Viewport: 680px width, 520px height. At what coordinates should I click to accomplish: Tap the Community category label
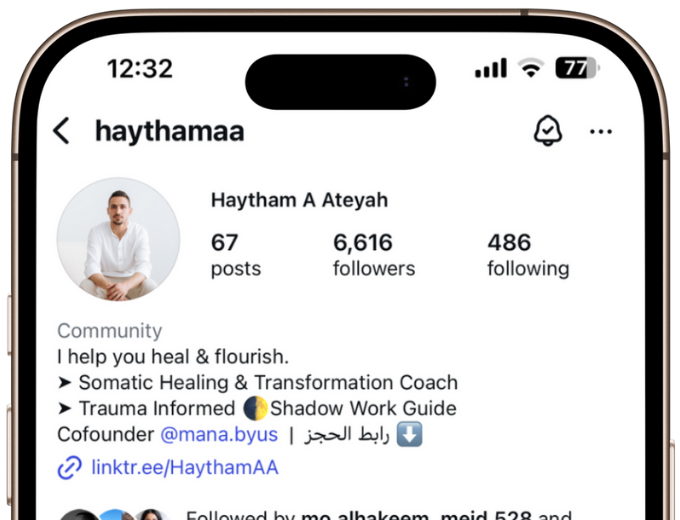[x=110, y=330]
